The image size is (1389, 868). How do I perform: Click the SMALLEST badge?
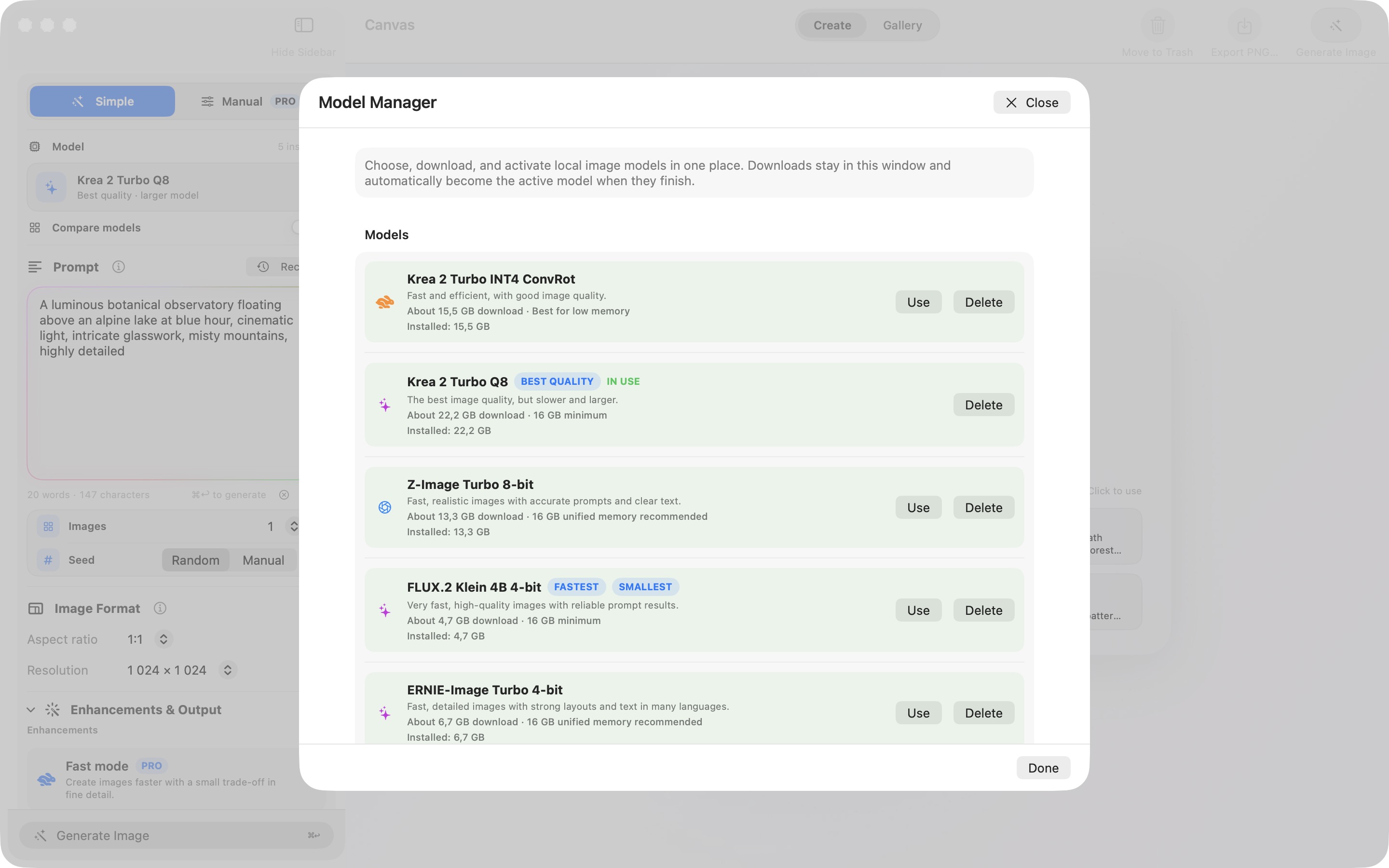pos(645,587)
